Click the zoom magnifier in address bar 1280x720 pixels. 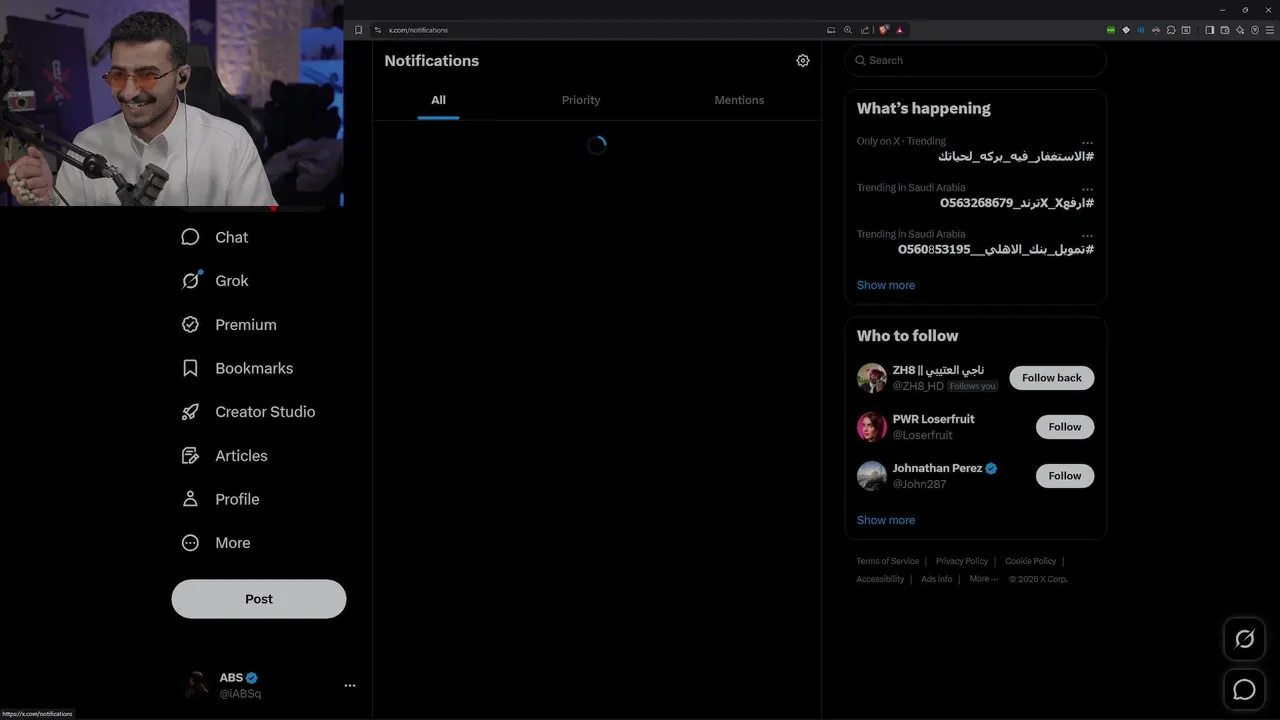click(x=848, y=30)
